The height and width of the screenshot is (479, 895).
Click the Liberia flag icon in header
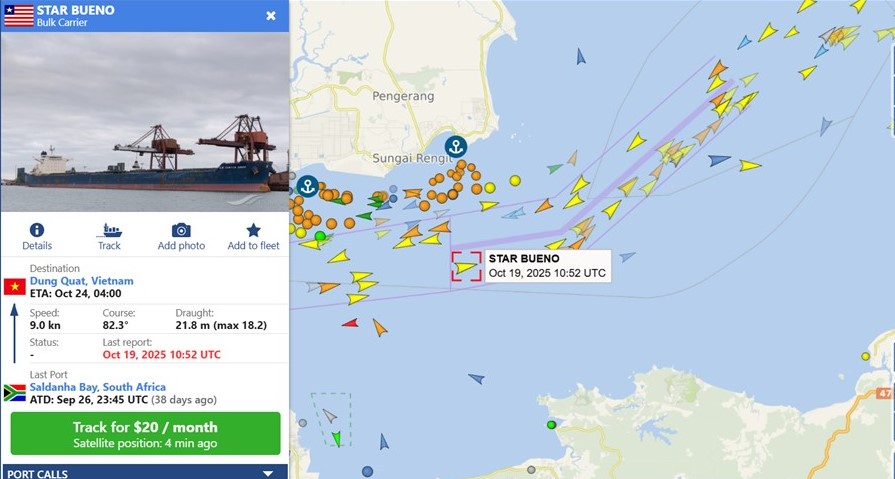tap(19, 16)
